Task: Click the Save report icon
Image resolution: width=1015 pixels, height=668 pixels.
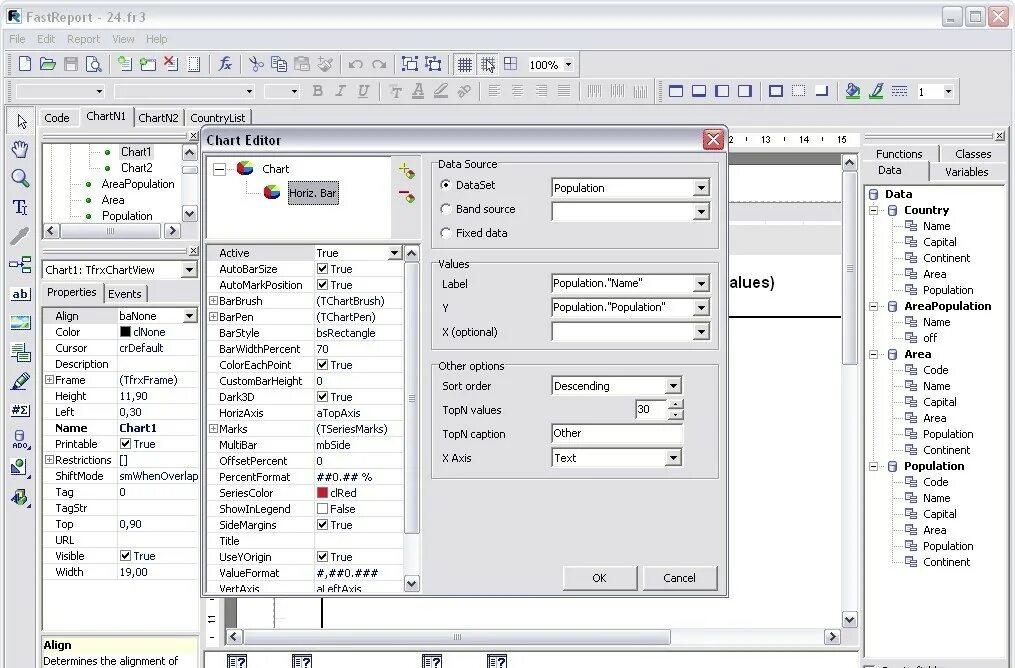Action: (71, 63)
